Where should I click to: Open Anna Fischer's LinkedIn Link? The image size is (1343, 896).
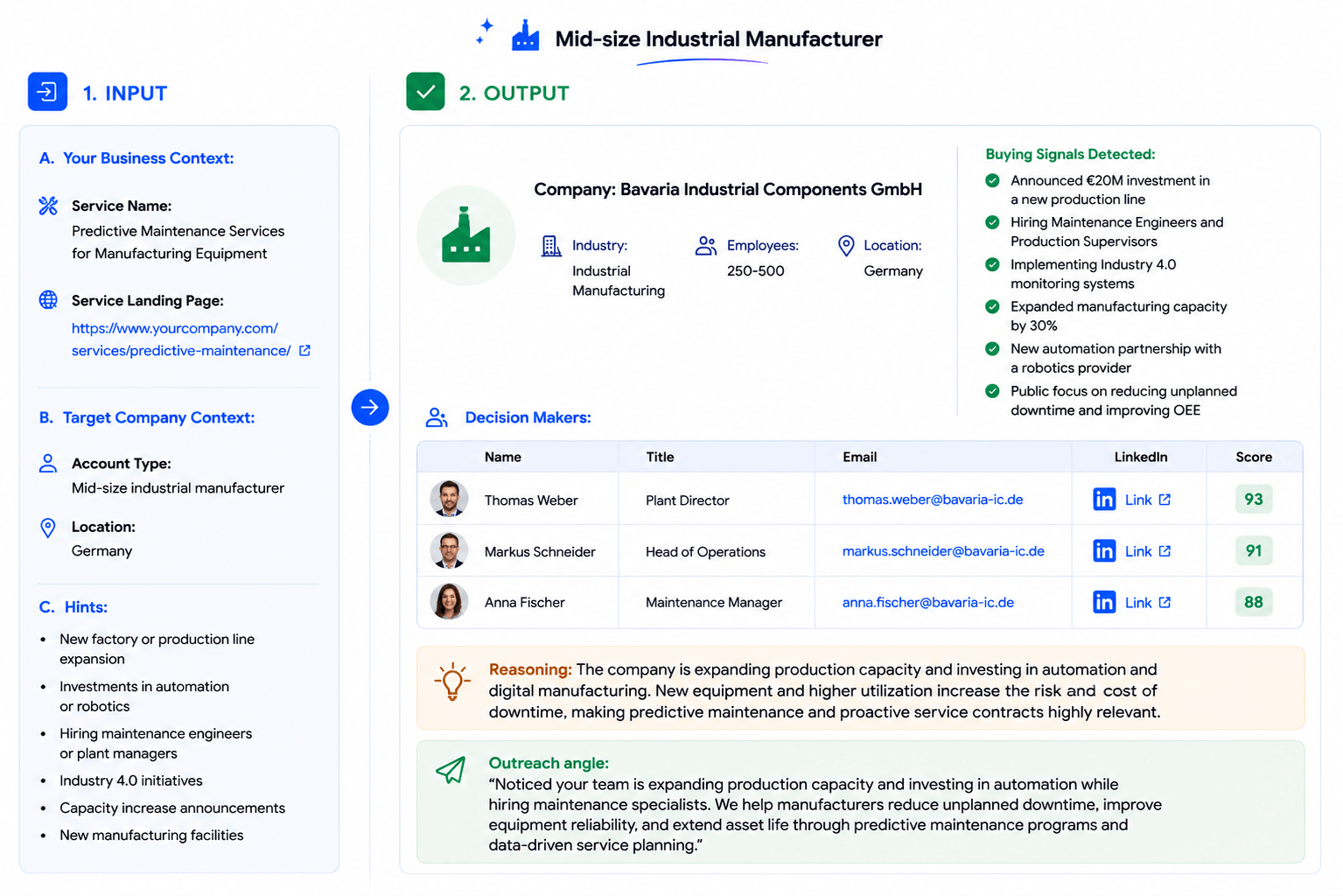coord(1148,602)
